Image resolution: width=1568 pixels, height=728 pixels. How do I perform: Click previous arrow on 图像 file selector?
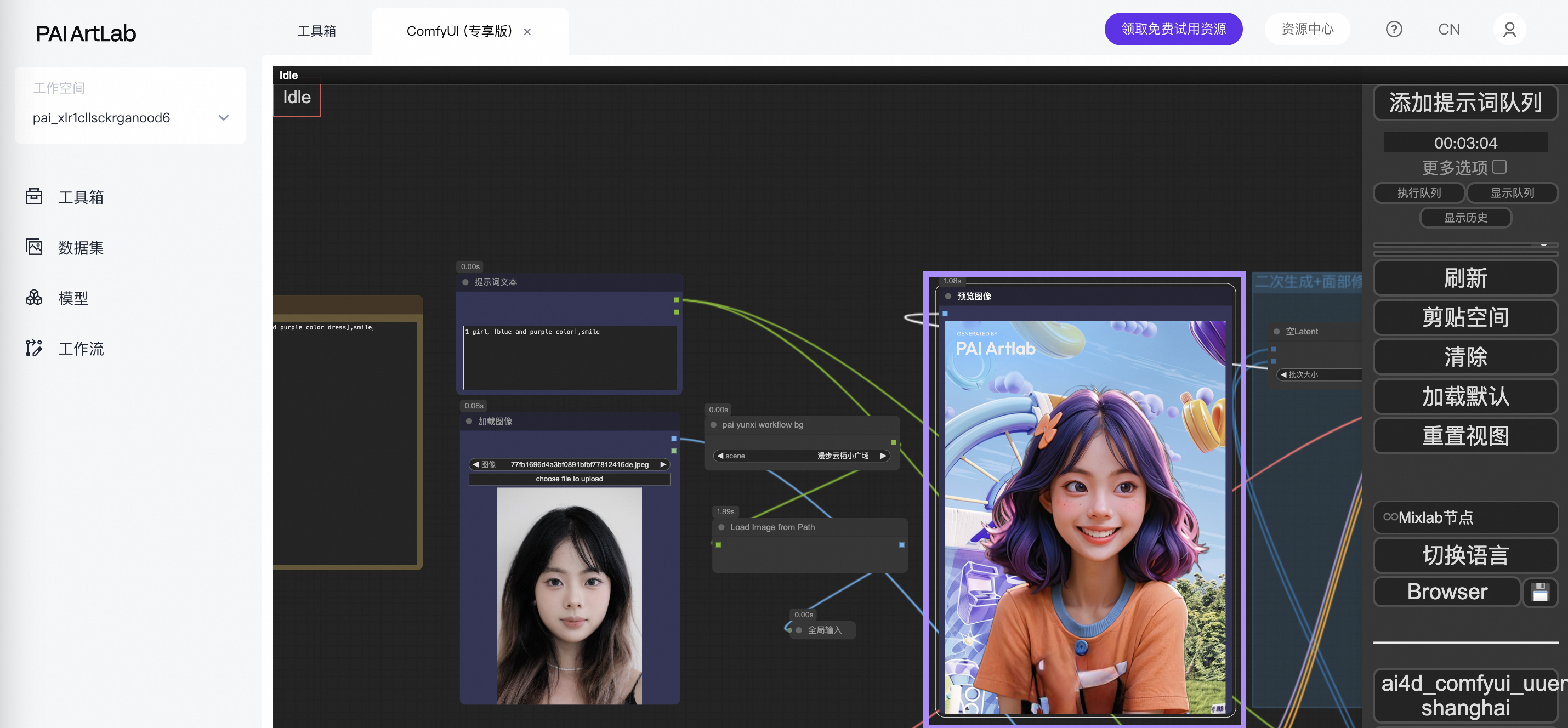click(476, 464)
